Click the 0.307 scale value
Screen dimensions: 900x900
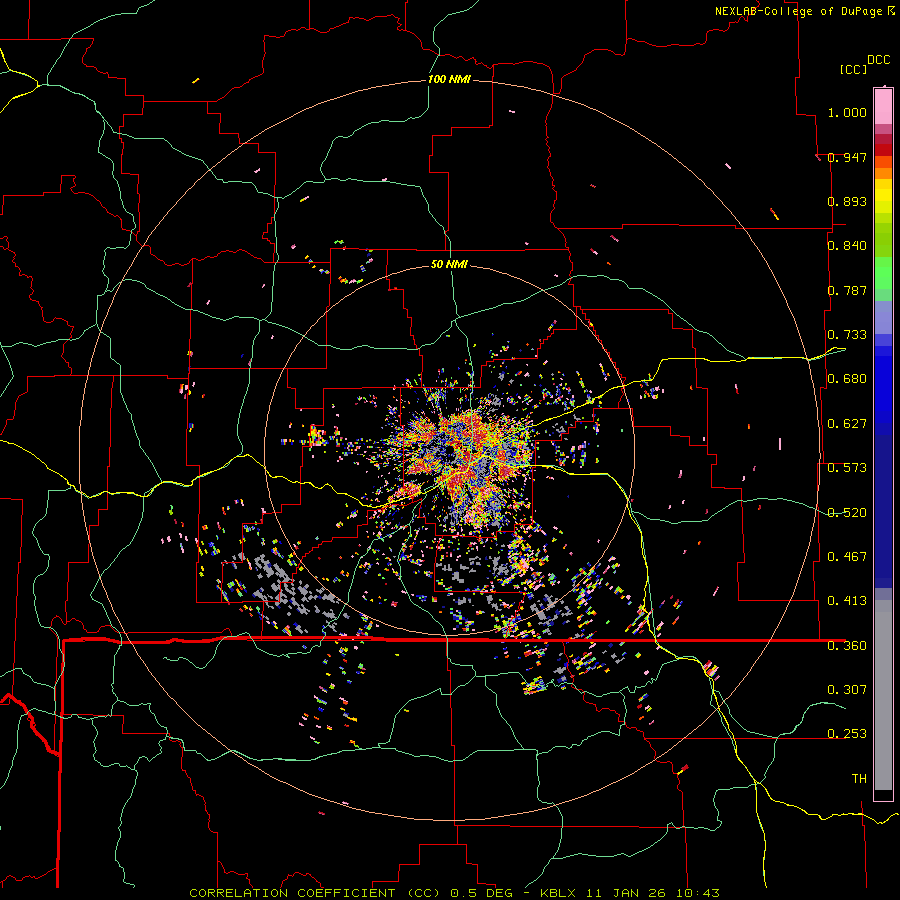click(847, 689)
